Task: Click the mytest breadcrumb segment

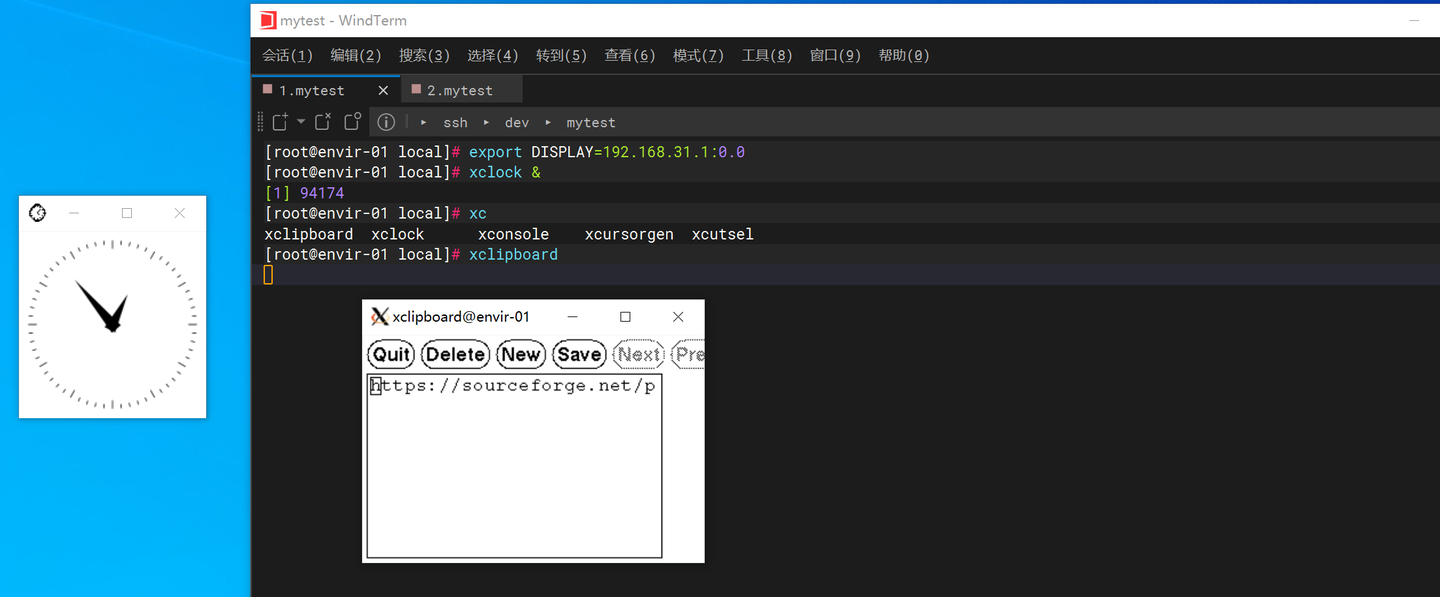Action: 591,122
